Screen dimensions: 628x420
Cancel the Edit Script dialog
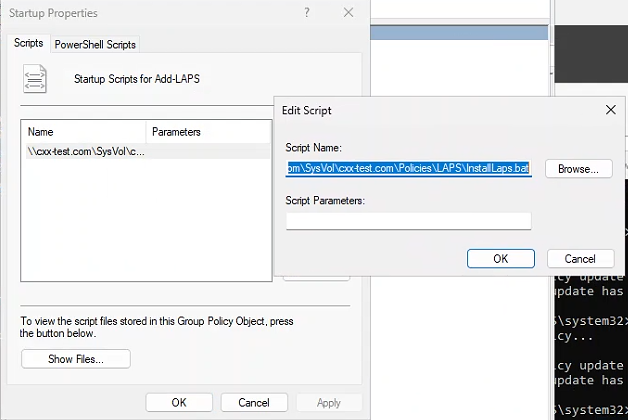pos(580,259)
